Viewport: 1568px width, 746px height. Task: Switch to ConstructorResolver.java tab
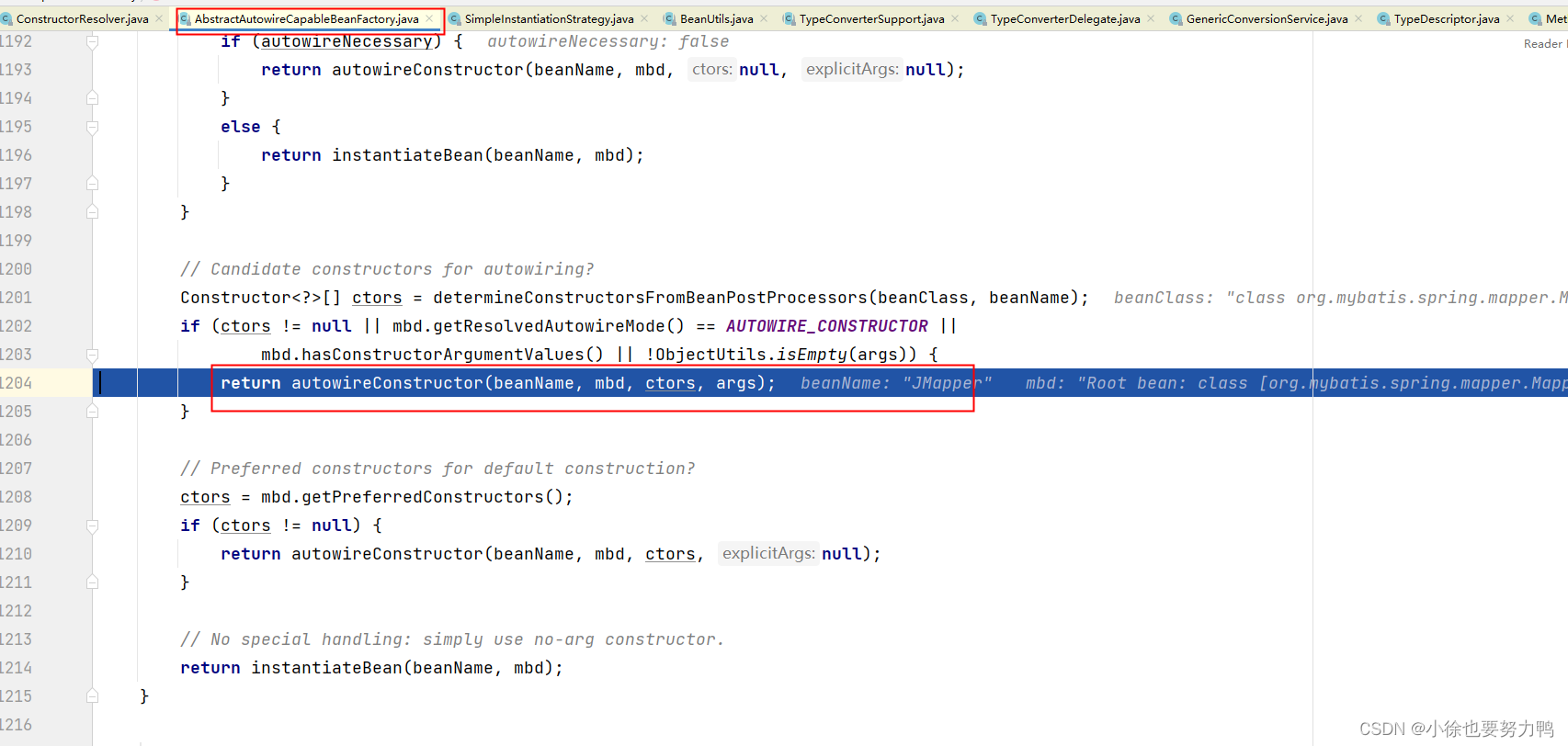[x=83, y=18]
